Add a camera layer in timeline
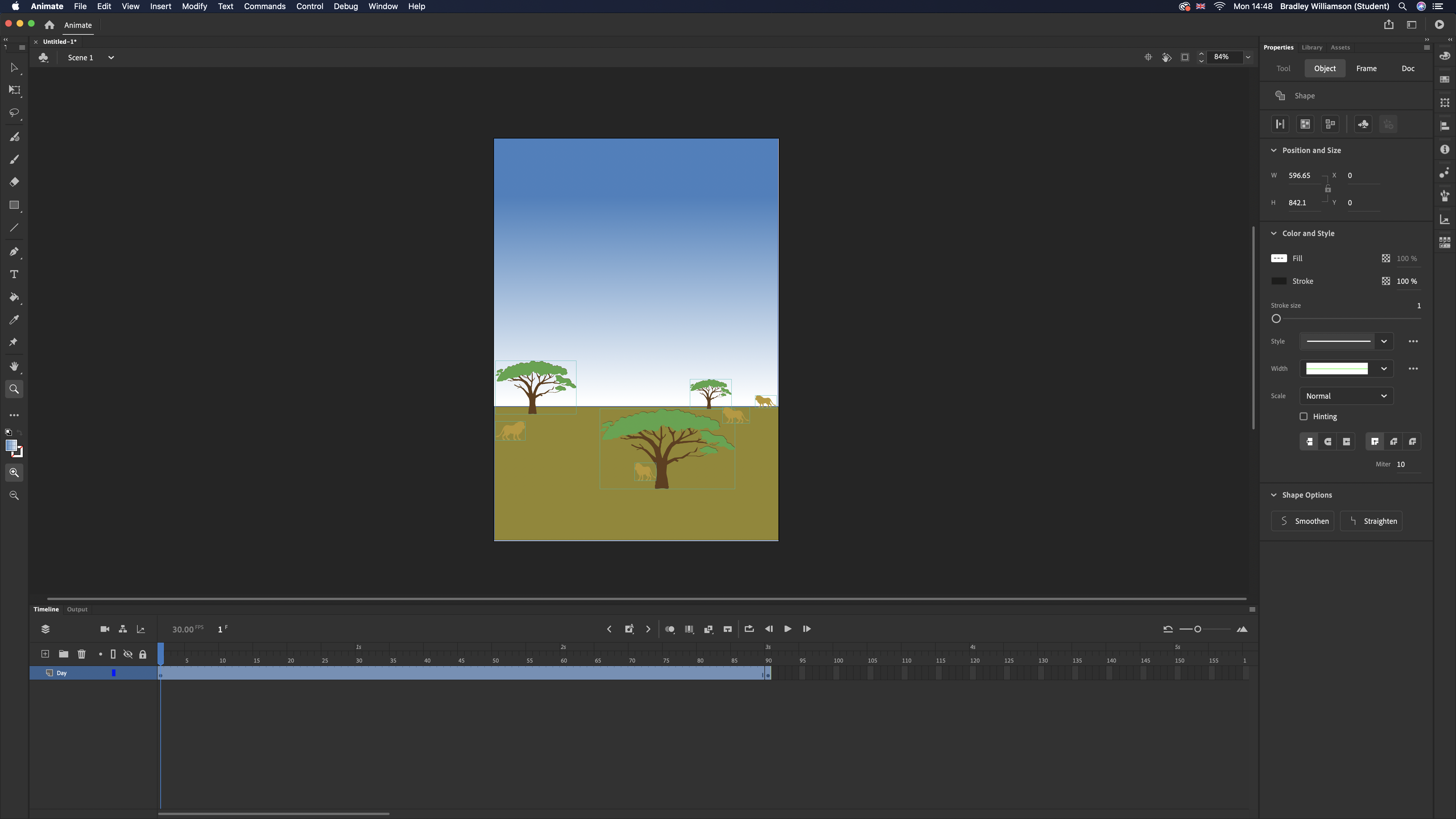 (x=105, y=629)
